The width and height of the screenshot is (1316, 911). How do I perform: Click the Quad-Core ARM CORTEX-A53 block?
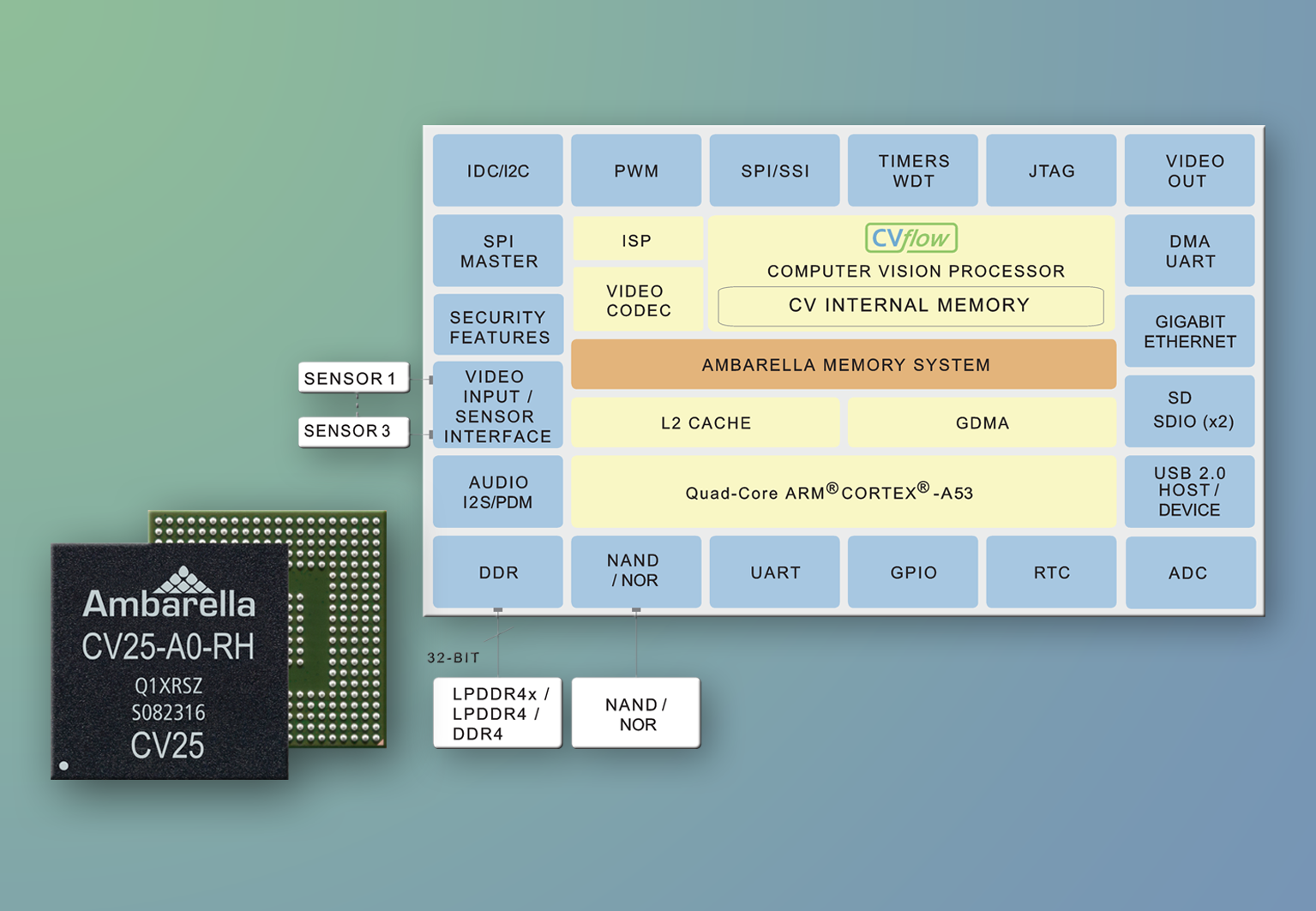[x=844, y=492]
